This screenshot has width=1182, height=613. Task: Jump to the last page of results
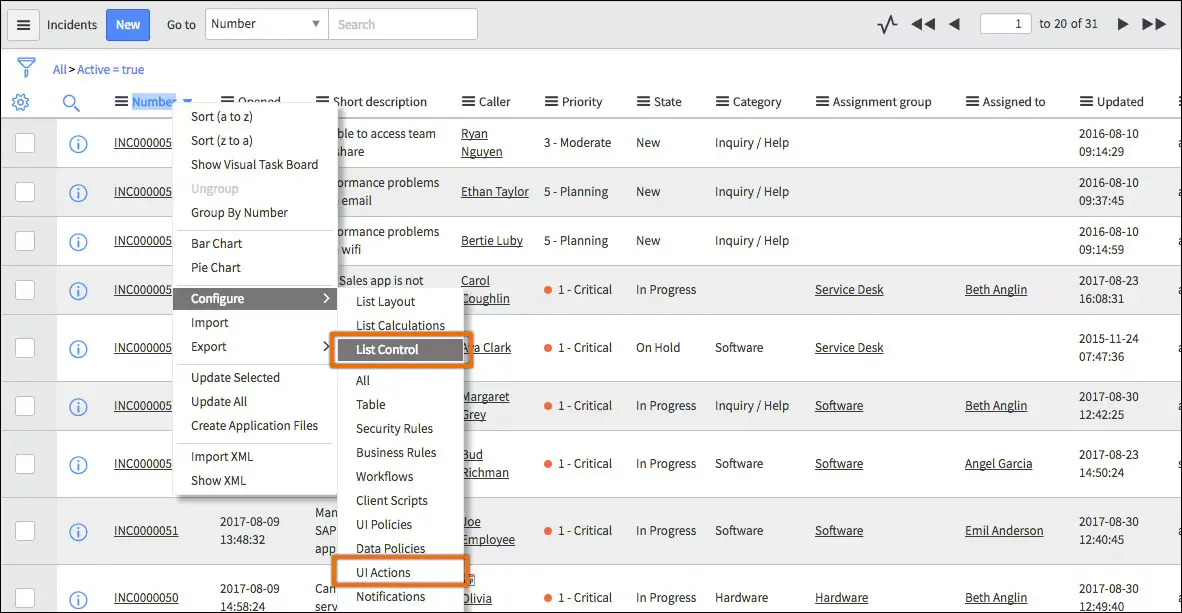click(x=1154, y=25)
